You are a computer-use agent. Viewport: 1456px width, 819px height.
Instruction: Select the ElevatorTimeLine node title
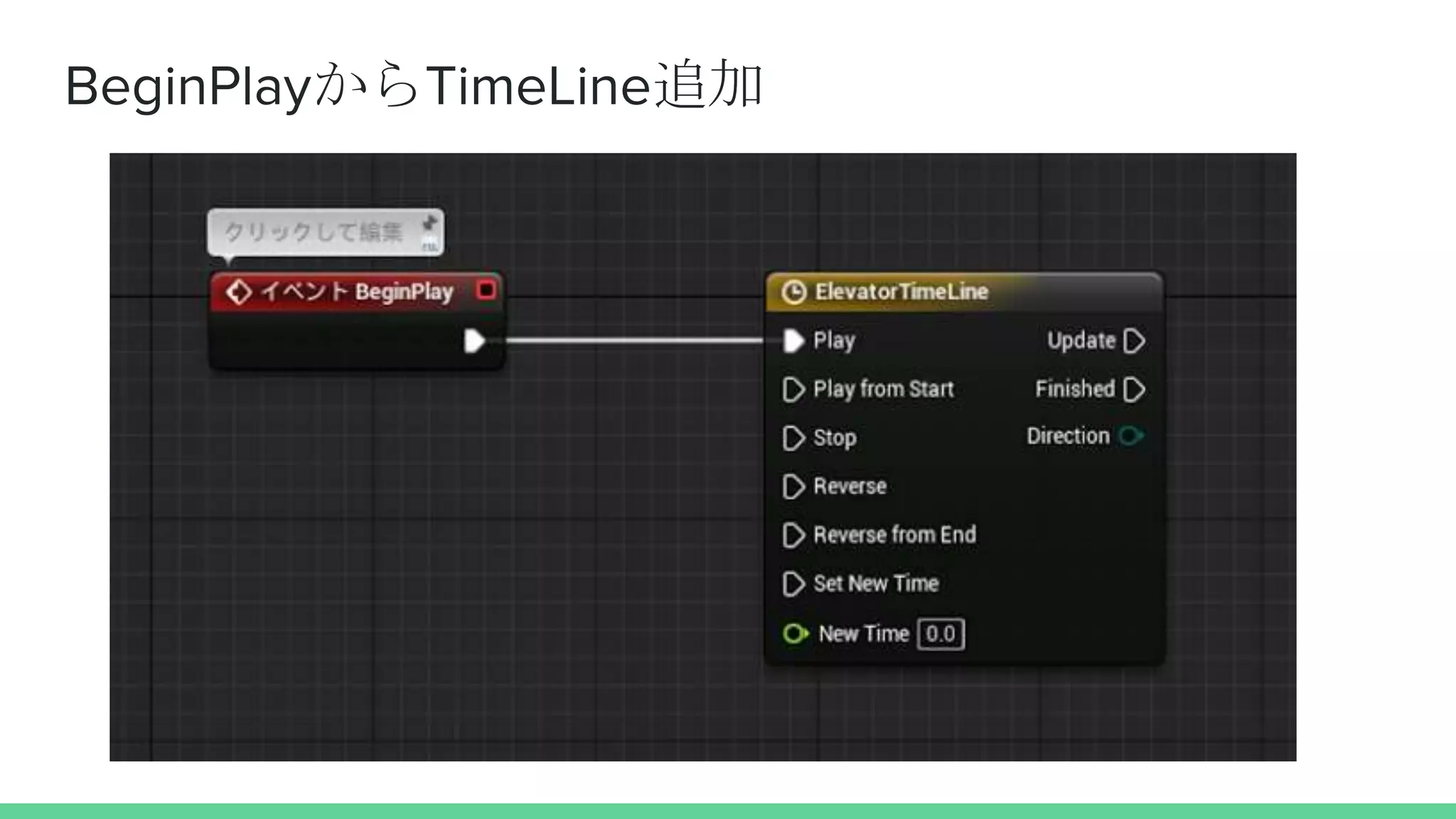[x=901, y=291]
